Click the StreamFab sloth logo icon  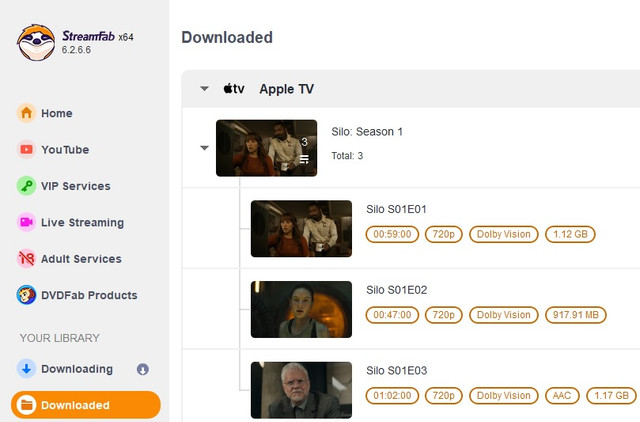(36, 42)
